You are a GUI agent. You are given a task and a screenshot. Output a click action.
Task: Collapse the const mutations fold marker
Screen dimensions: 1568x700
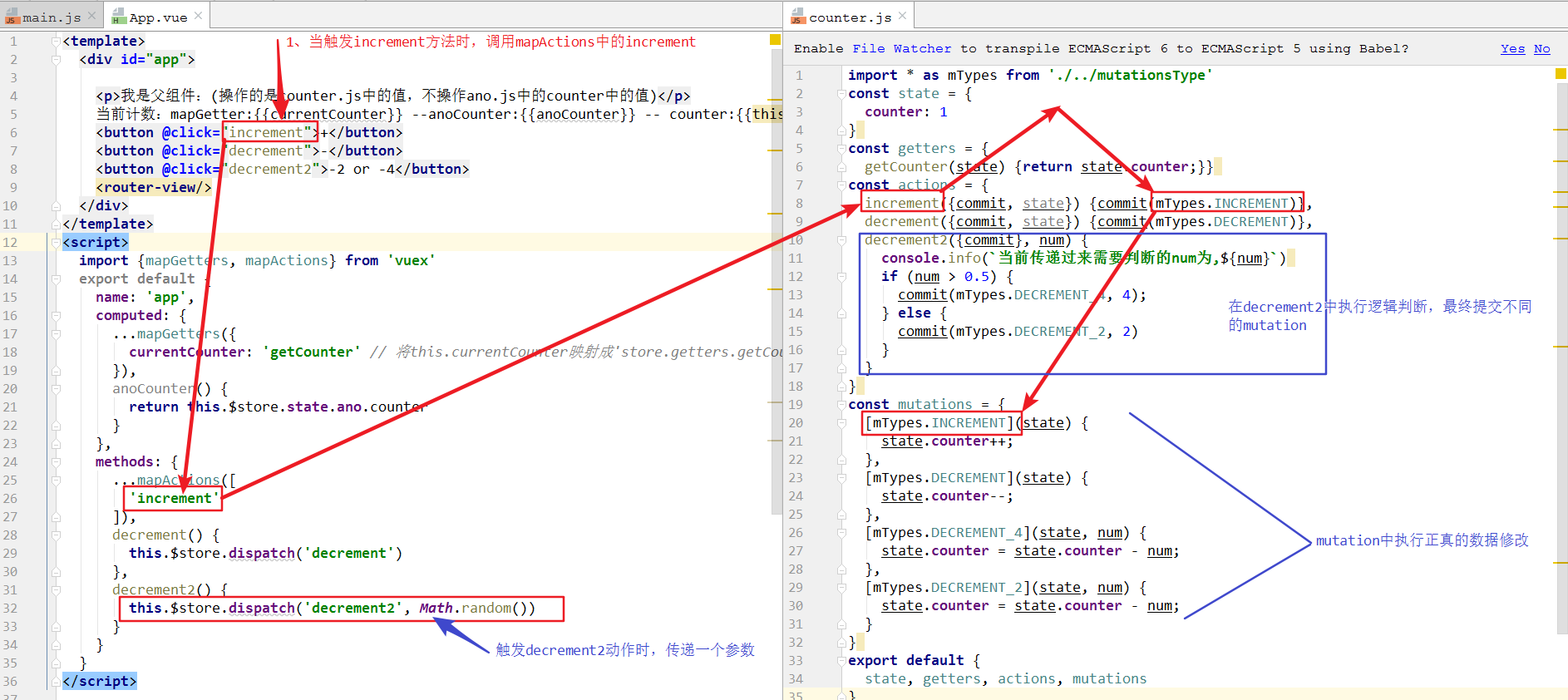(841, 404)
